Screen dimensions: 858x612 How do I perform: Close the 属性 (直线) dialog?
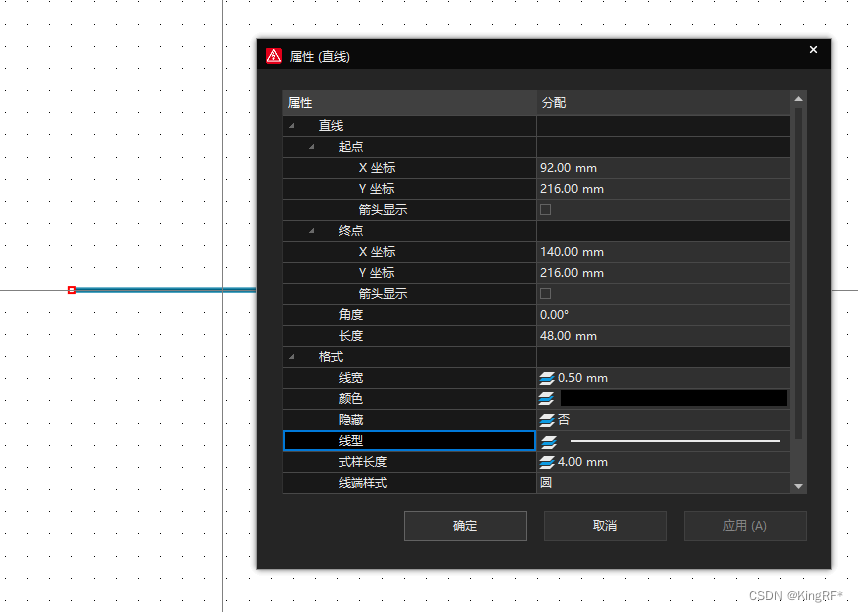point(813,50)
